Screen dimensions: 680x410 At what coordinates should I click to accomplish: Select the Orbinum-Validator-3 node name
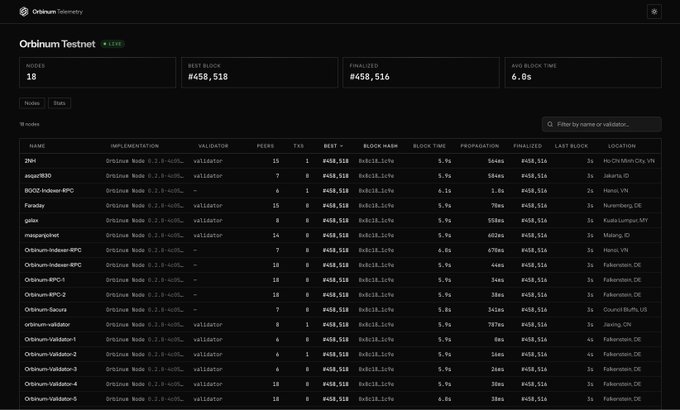click(x=51, y=369)
